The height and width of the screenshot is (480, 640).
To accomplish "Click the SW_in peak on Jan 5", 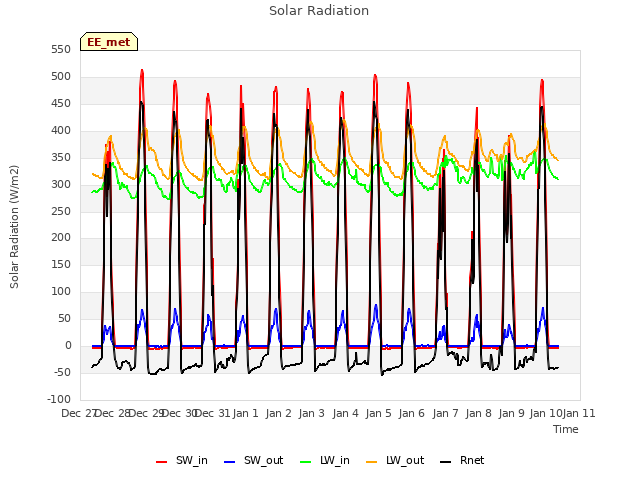I will coord(375,75).
